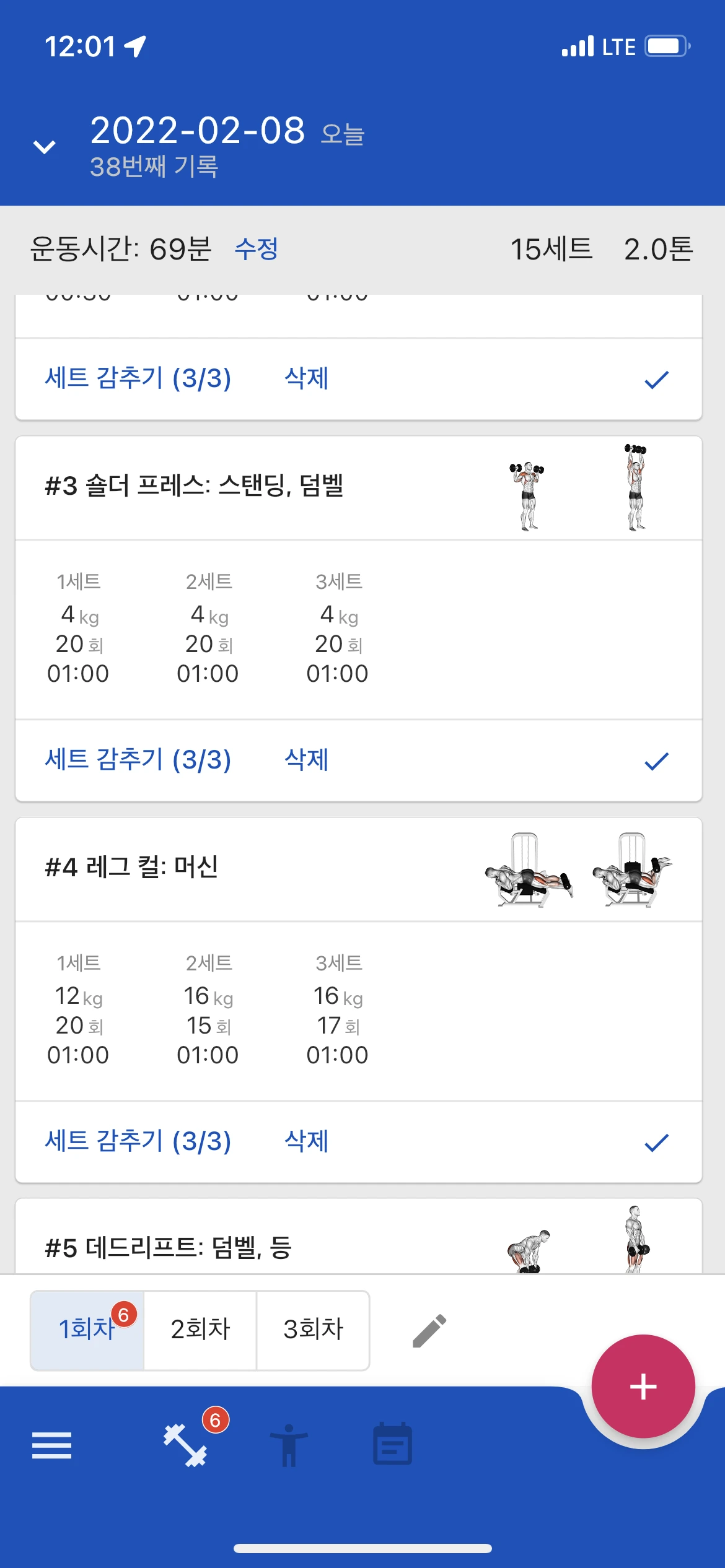Screen dimensions: 725x1568
Task: Expand the date chevron next to 2022-02-08
Action: coord(44,147)
